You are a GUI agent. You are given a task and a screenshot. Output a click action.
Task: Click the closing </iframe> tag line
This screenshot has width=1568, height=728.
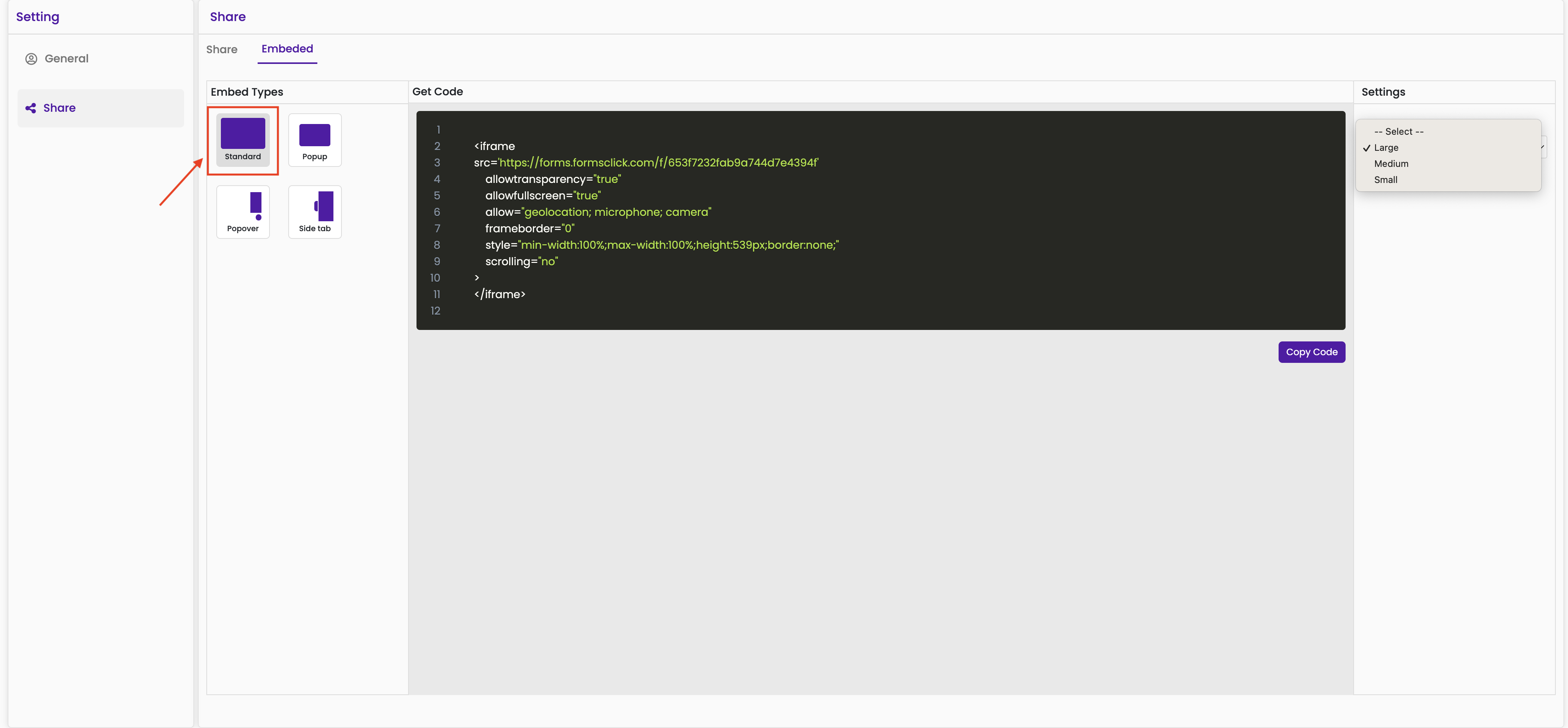499,295
